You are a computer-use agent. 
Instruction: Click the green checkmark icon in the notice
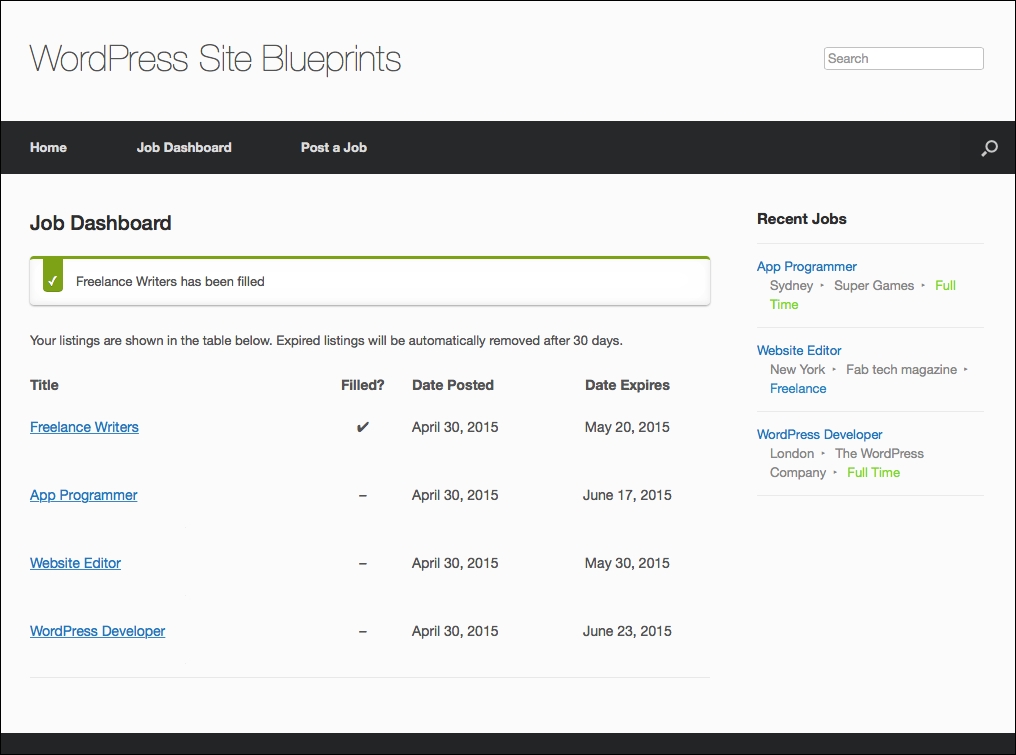click(x=52, y=276)
